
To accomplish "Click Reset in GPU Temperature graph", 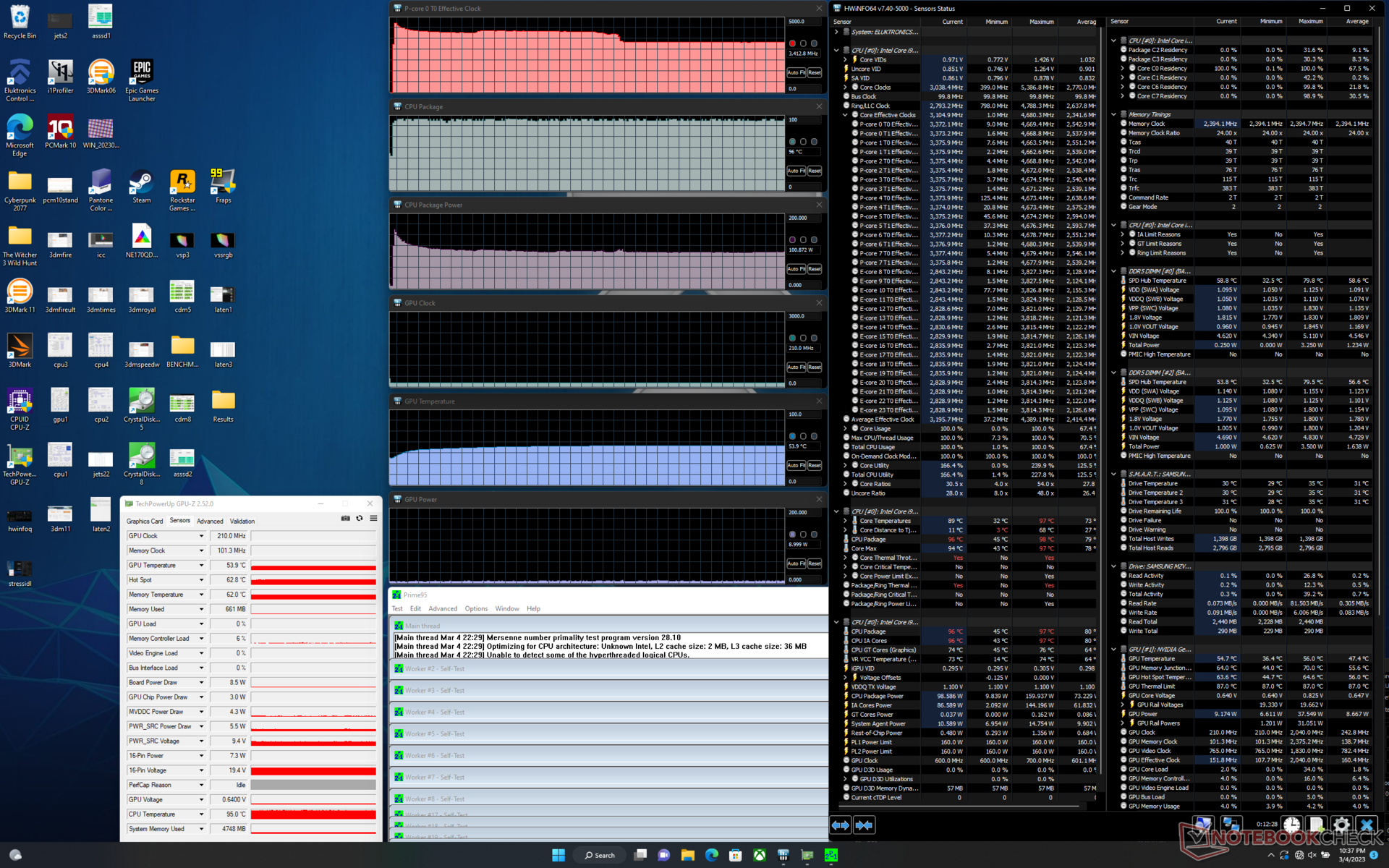I will click(x=815, y=465).
